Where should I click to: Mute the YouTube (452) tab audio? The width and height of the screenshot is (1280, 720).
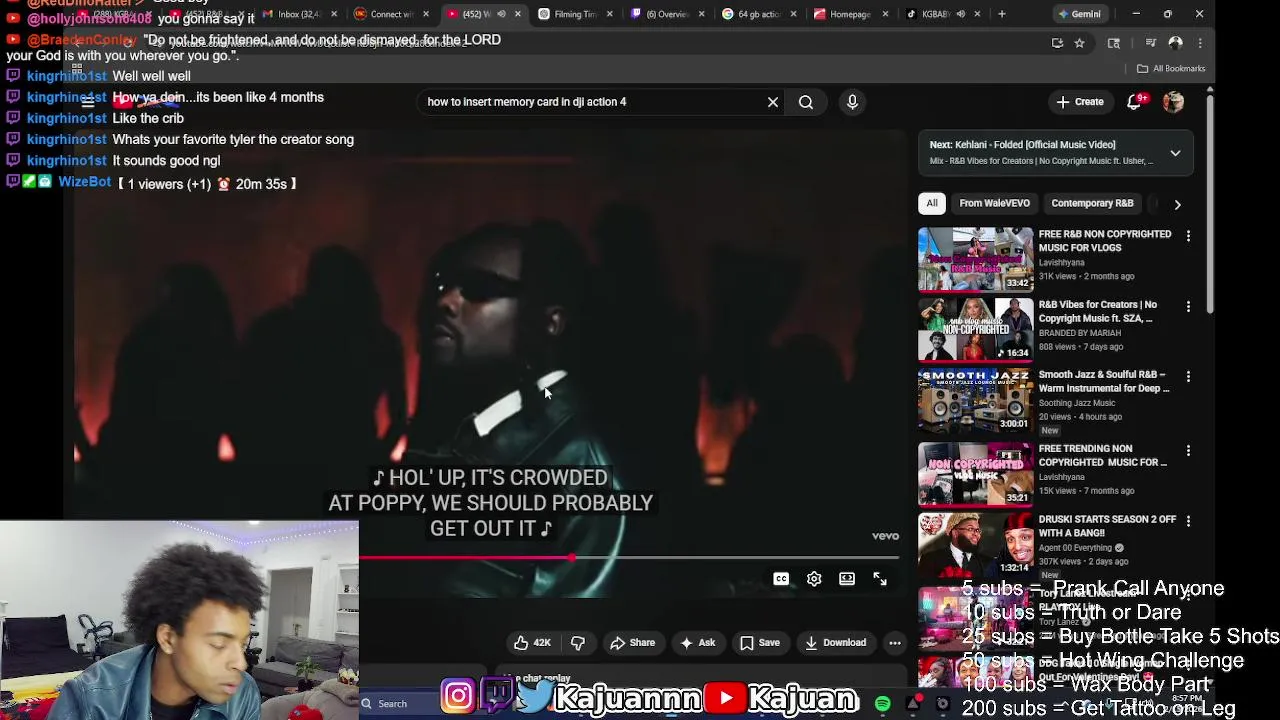501,14
